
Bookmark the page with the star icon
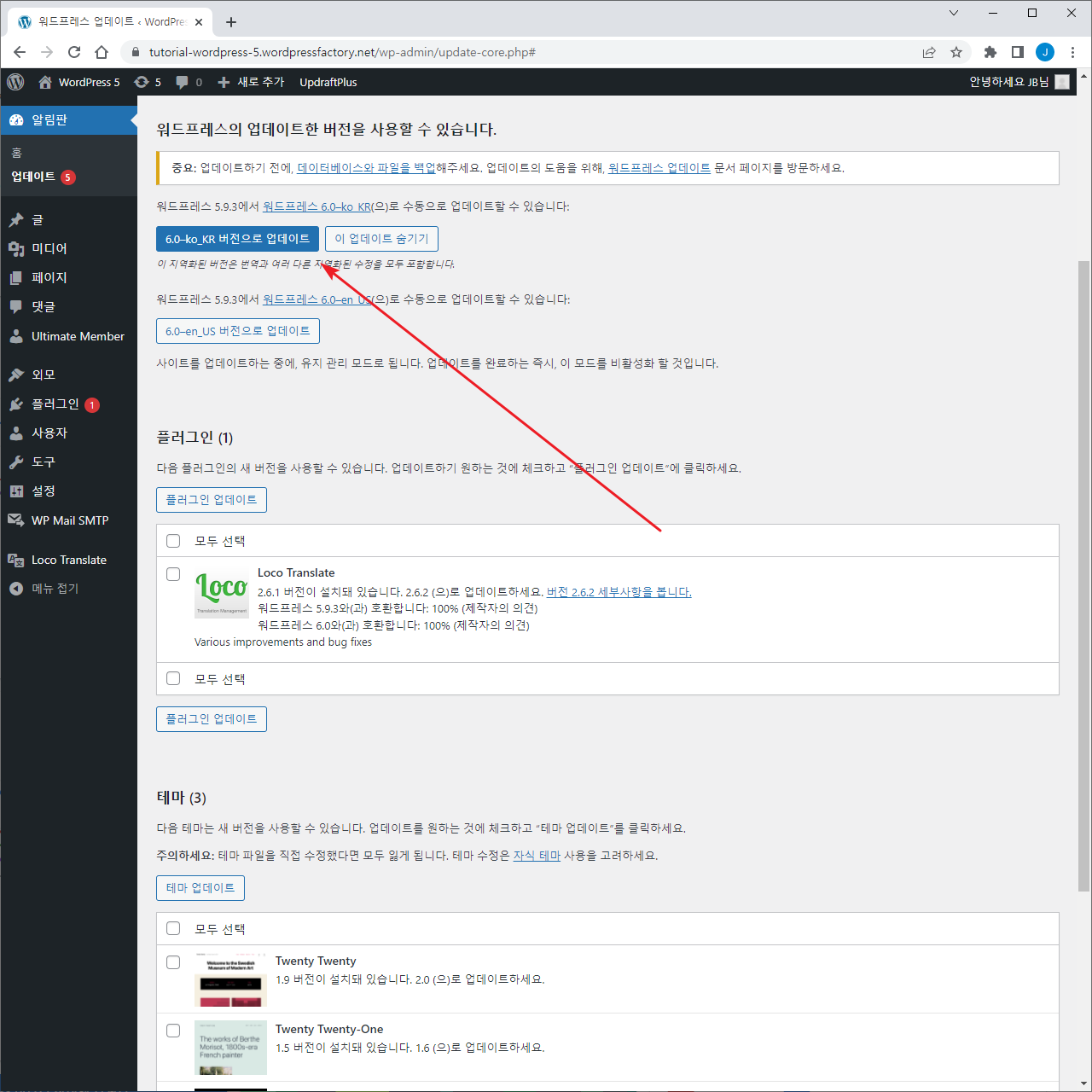tap(956, 52)
